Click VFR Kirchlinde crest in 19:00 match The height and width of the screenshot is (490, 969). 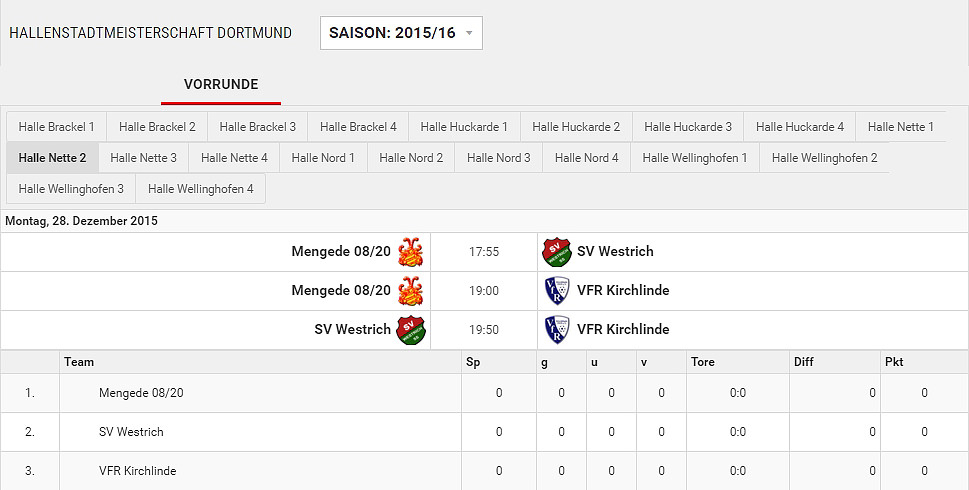[x=556, y=291]
